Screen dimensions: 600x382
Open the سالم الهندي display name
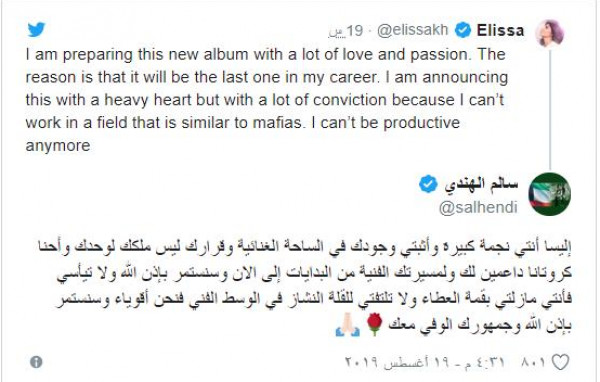pyautogui.click(x=481, y=184)
